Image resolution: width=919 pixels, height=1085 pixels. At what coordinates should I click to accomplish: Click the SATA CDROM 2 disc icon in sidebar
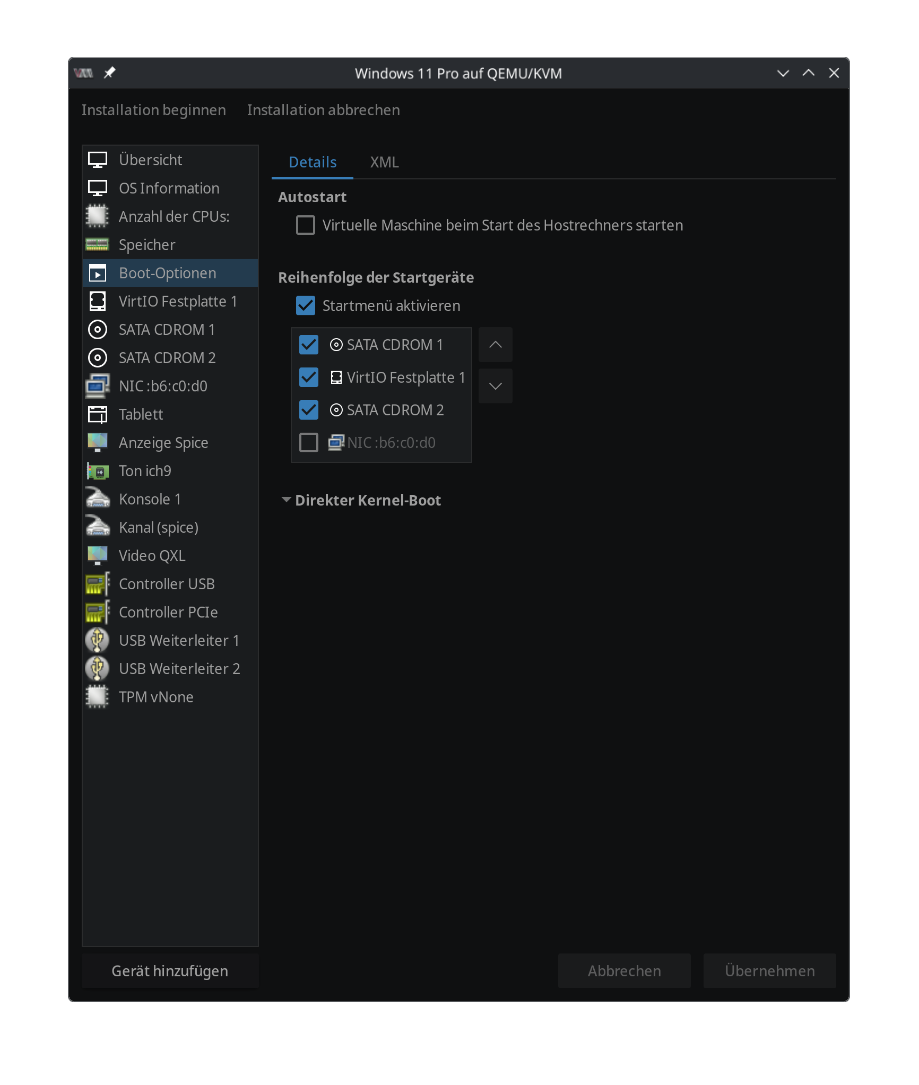[97, 358]
